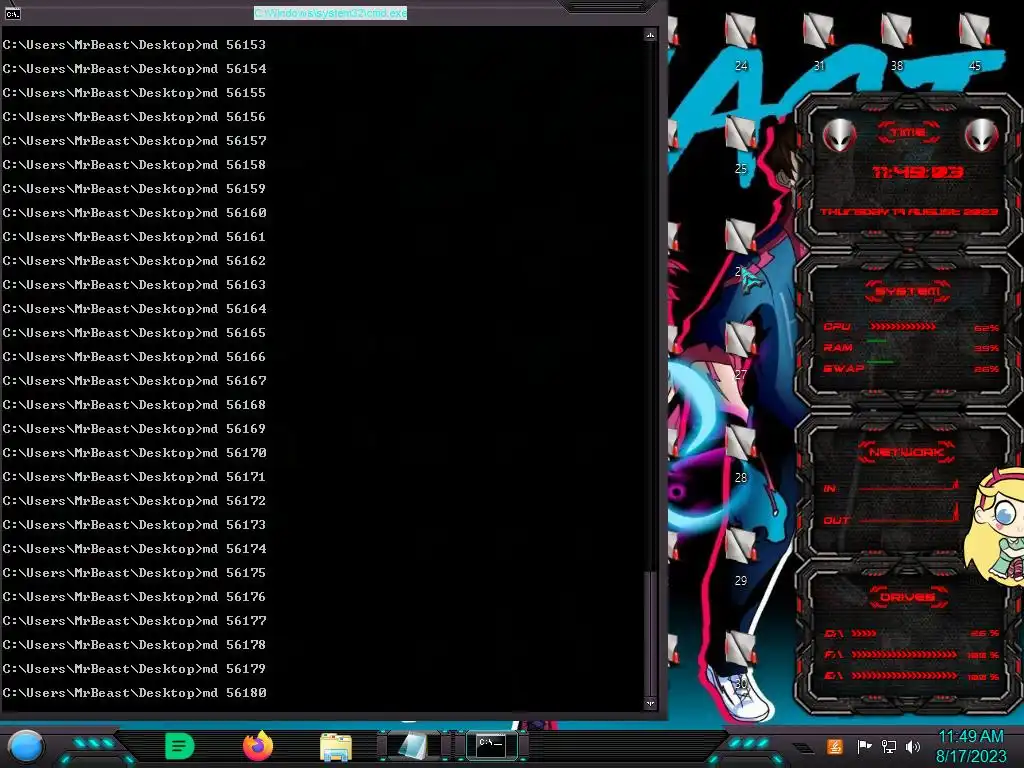Click the CPU usage bar

(903, 327)
